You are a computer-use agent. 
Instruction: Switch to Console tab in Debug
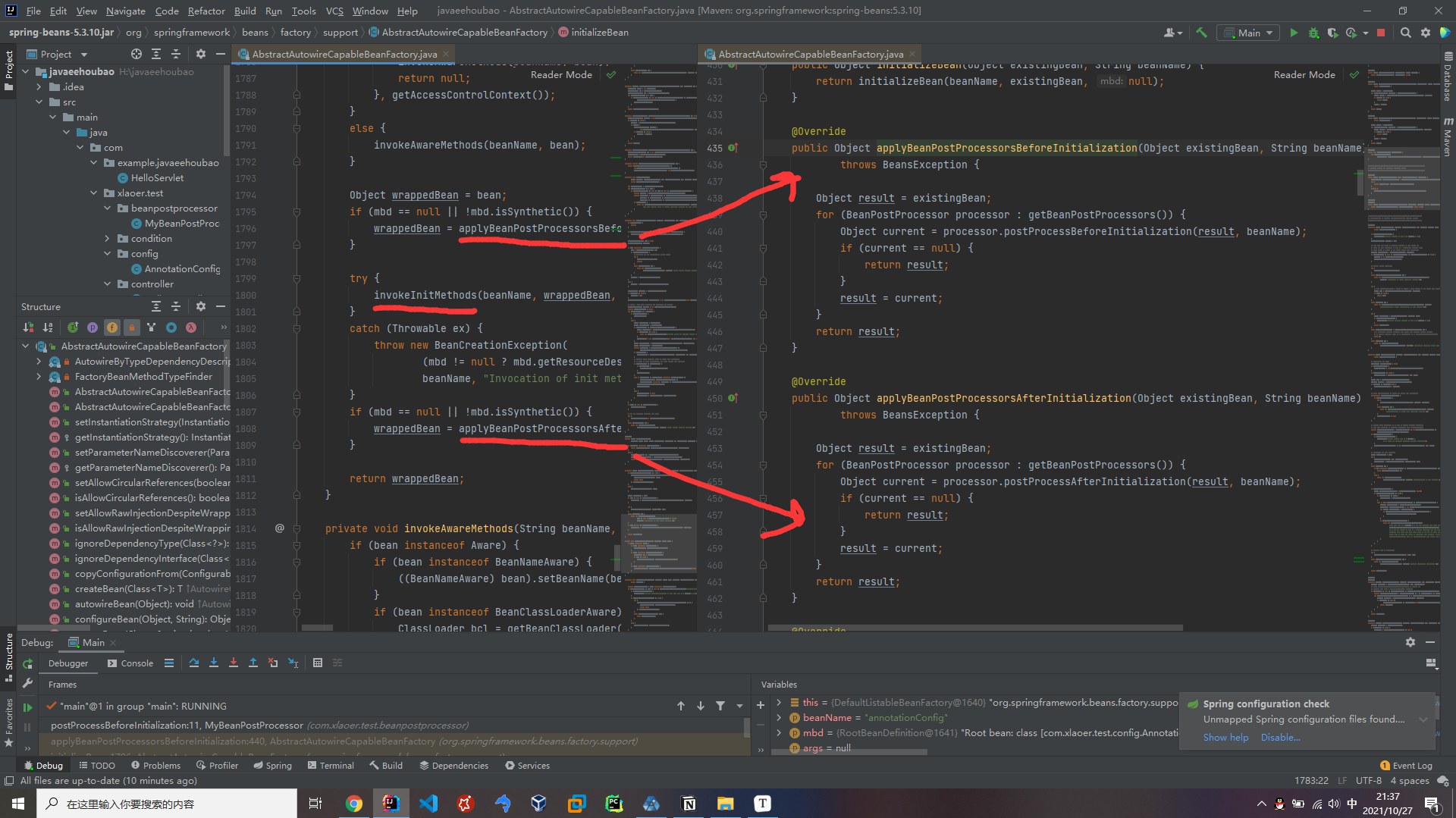tap(130, 663)
